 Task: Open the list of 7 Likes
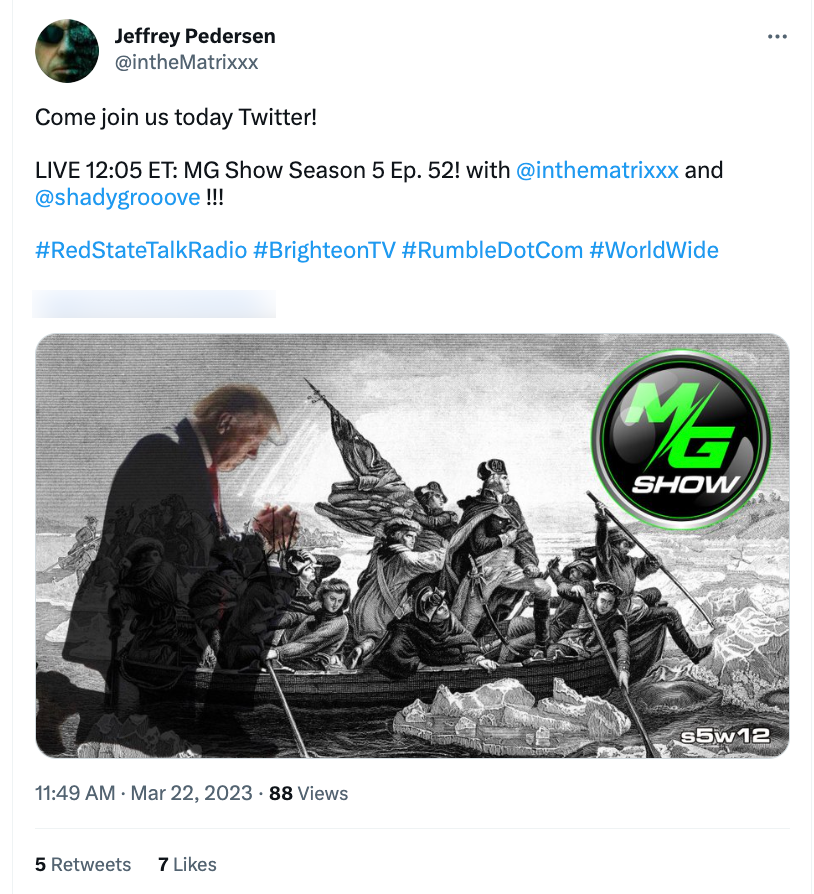pos(189,864)
